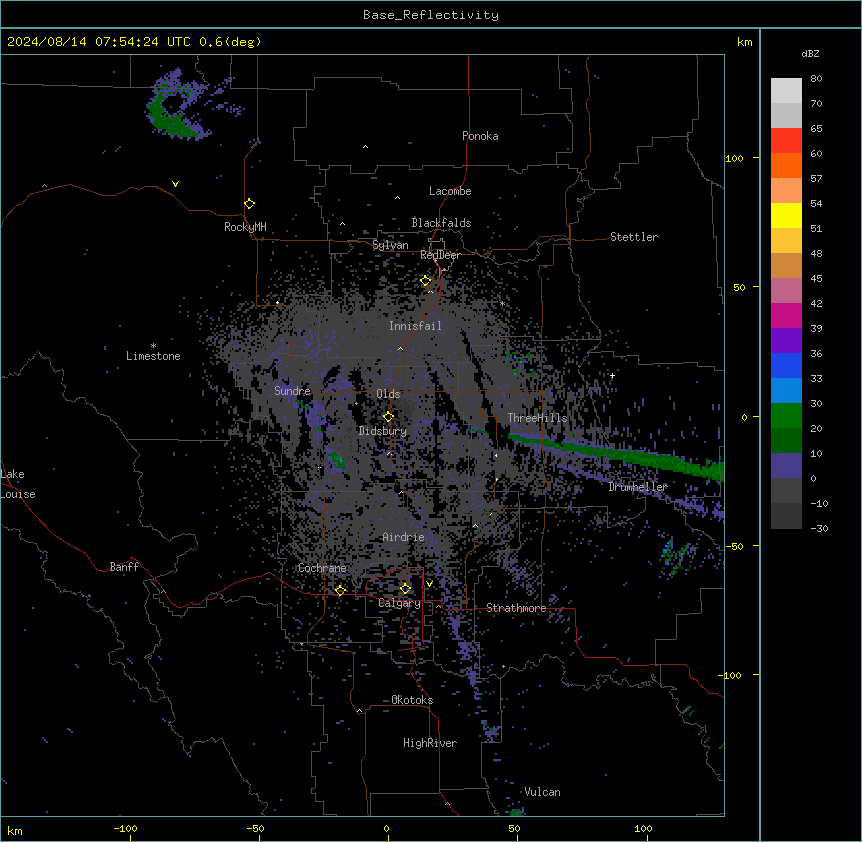This screenshot has height=842, width=862.
Task: Select the yellow 54-51 dBZ legend swatch
Action: 786,216
